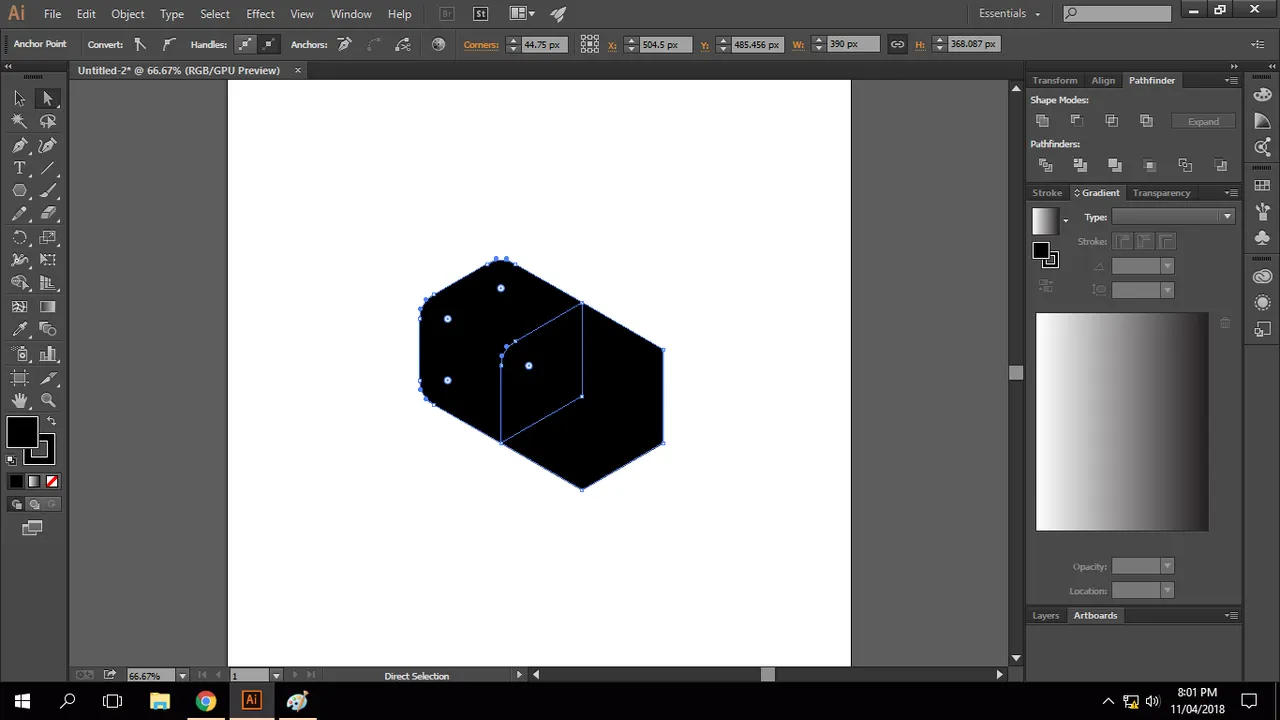The image size is (1280, 720).
Task: Select the Lasso tool
Action: [x=47, y=121]
